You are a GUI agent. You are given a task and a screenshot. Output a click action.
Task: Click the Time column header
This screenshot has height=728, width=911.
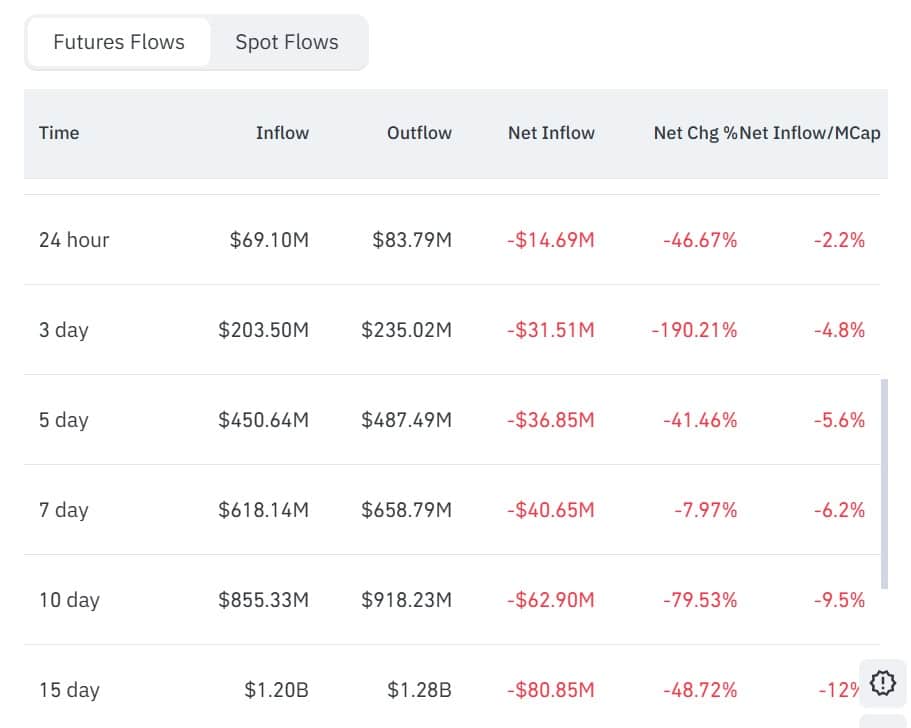(x=59, y=133)
